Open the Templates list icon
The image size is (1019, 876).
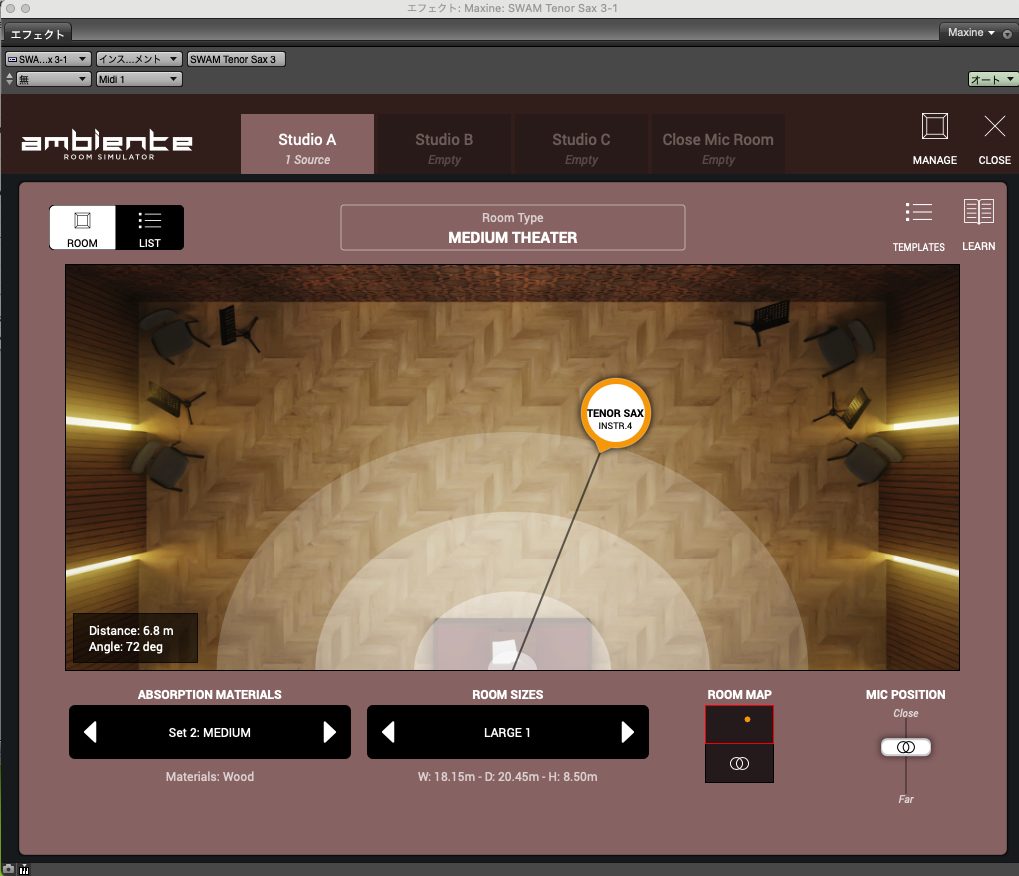click(918, 226)
